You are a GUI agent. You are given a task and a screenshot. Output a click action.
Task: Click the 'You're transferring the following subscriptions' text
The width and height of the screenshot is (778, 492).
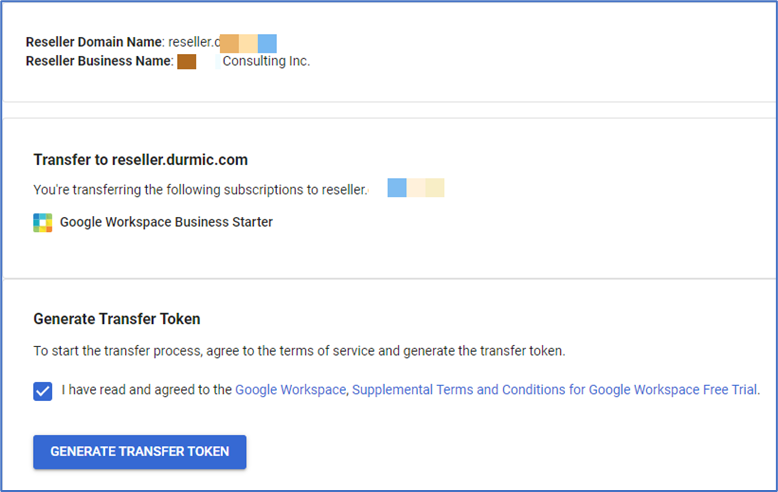(200, 190)
